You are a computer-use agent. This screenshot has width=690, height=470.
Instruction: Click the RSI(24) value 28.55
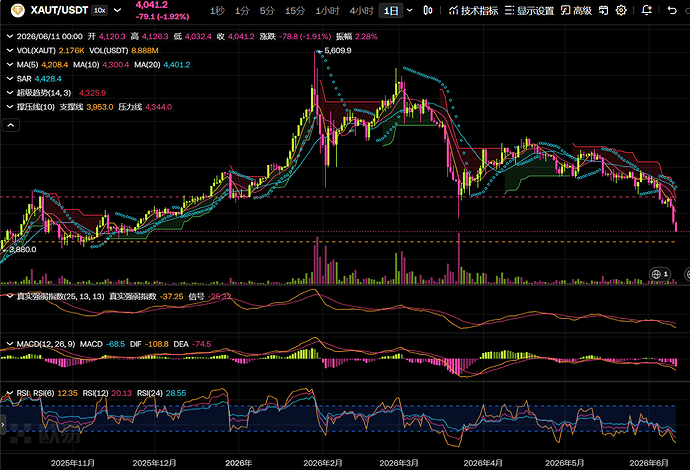pyautogui.click(x=176, y=393)
